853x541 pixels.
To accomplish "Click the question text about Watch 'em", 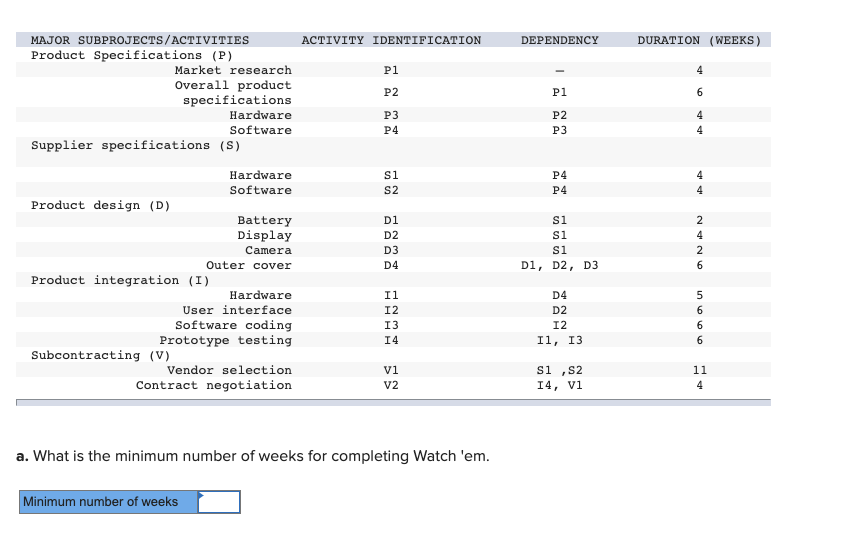I will [253, 456].
